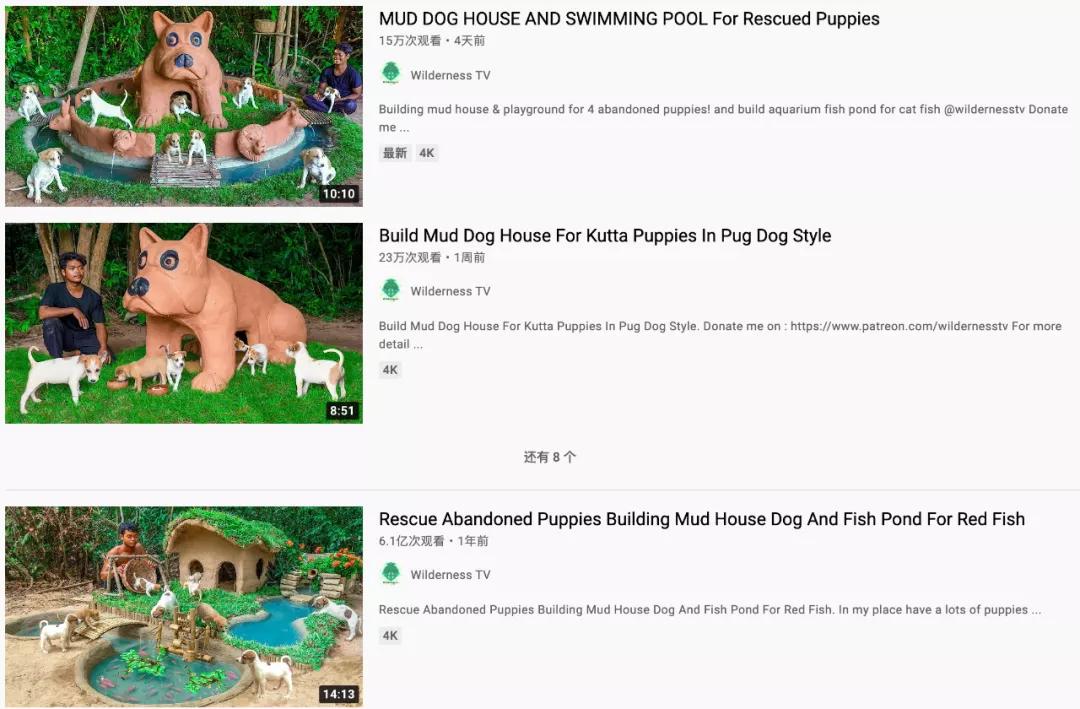Viewport: 1080px width, 709px height.
Task: Click the 4K badge on pug style video
Action: [x=390, y=370]
